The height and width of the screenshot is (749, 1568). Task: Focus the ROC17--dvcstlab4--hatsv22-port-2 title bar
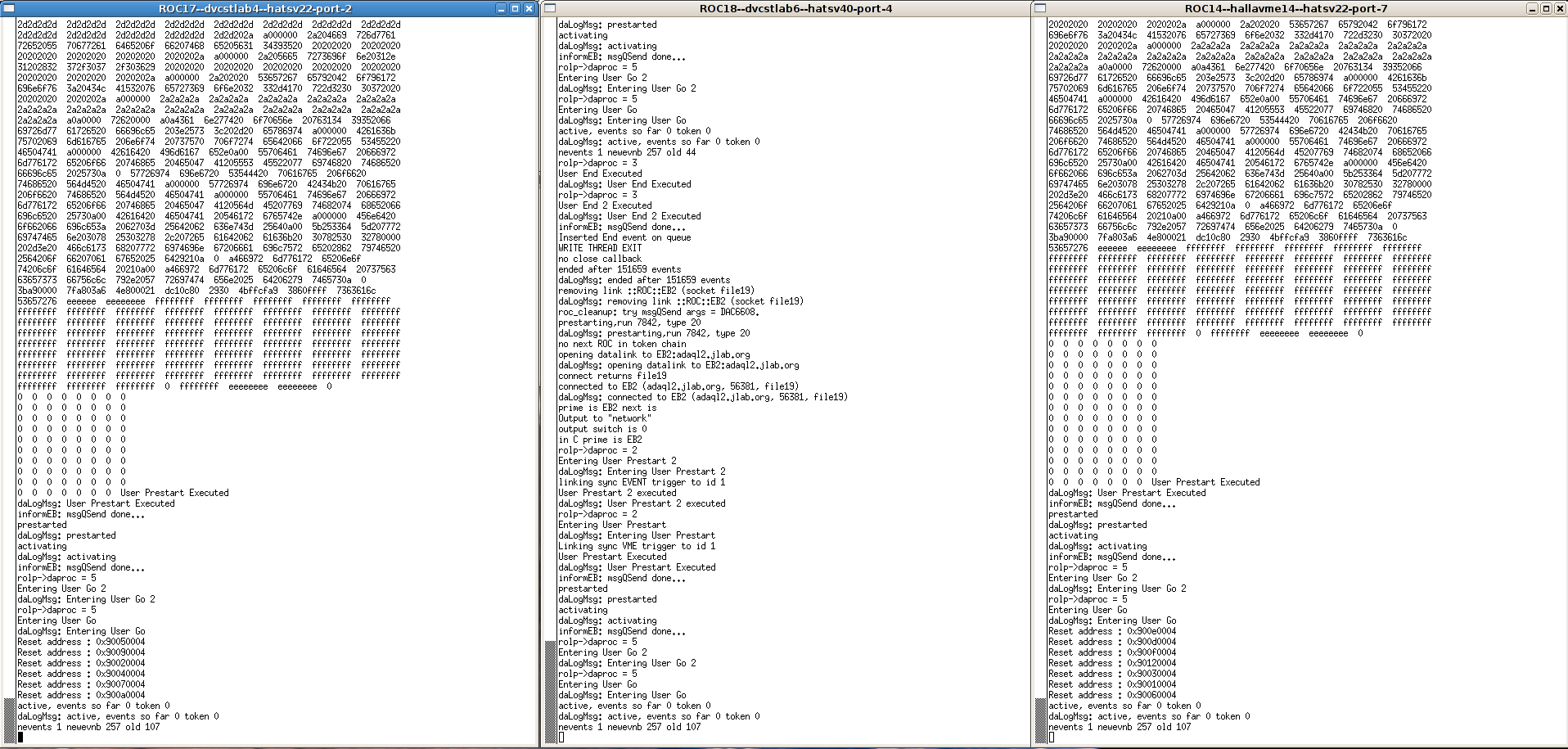coord(255,8)
